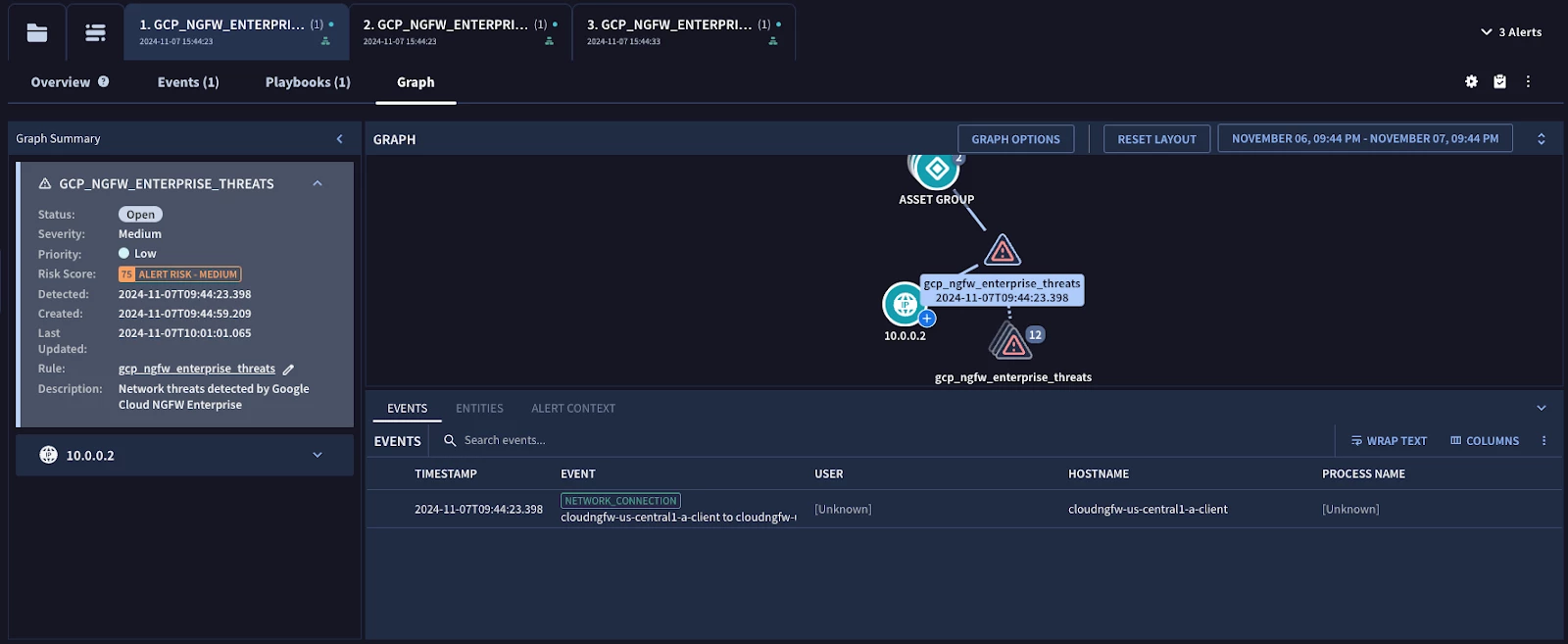This screenshot has height=644, width=1568.
Task: Select timestamp cell 2024-11-07T09:44:23.398 in events table
Action: point(478,510)
